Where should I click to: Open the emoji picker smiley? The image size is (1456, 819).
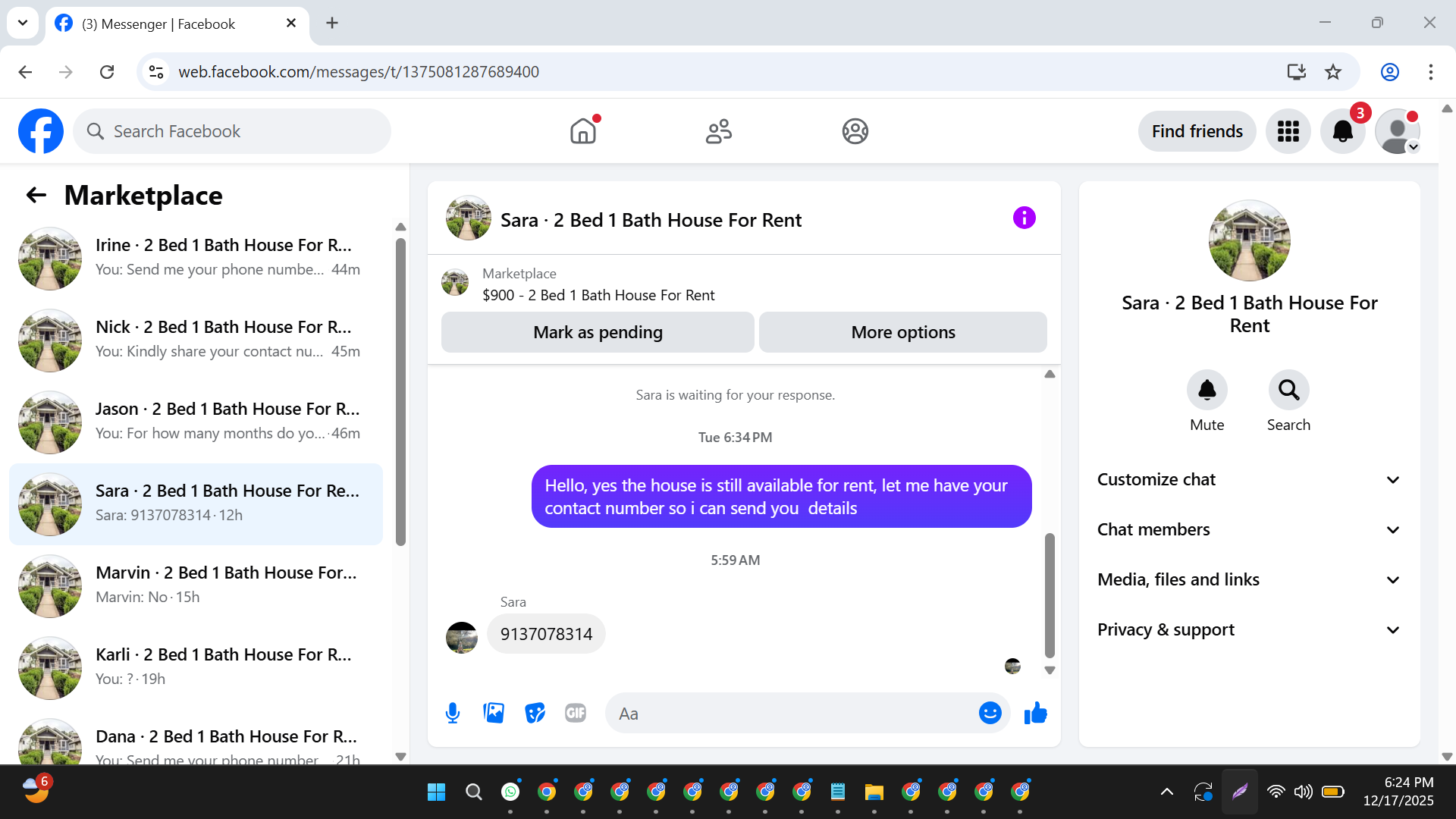(x=990, y=713)
